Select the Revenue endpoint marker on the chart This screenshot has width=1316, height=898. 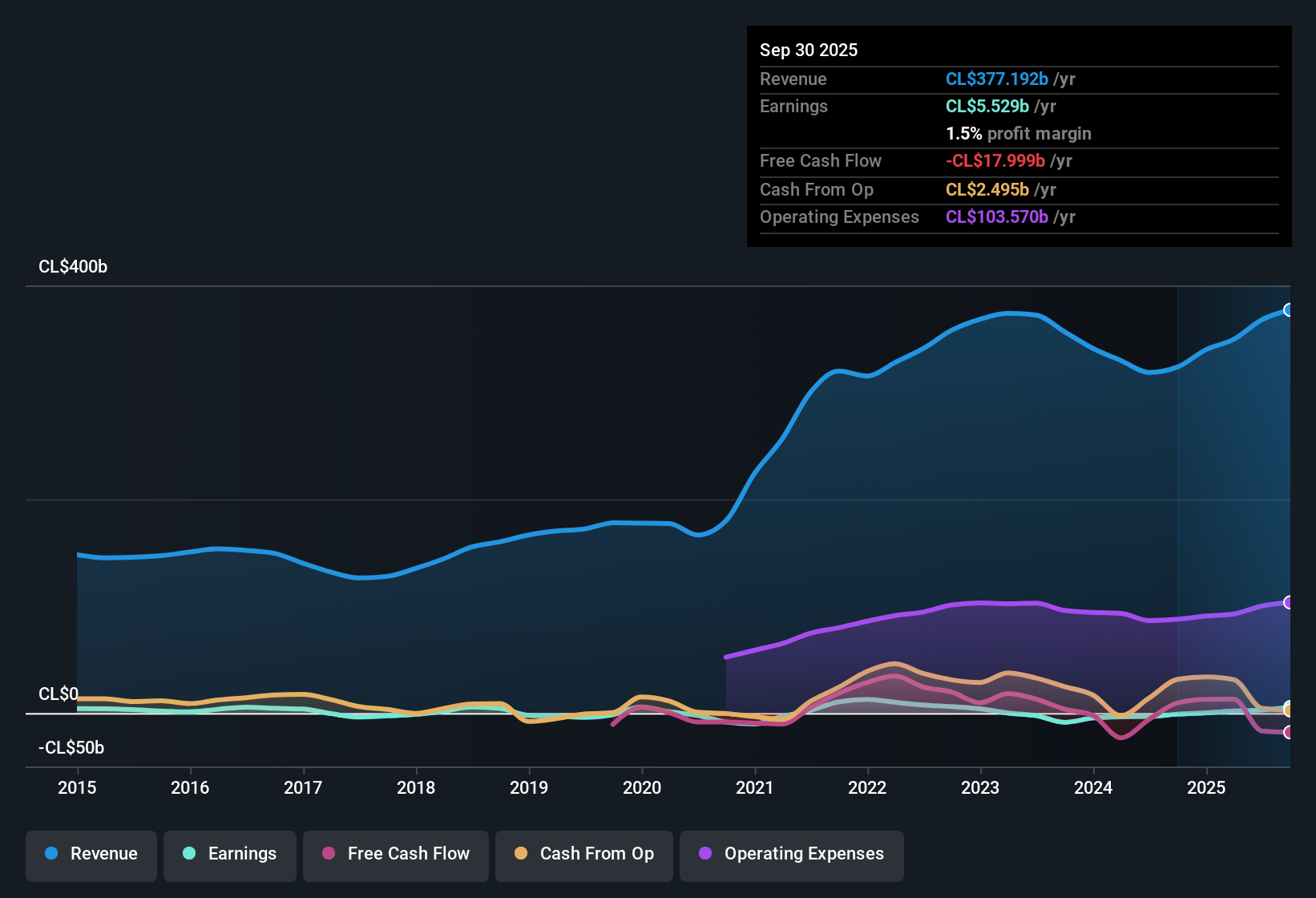(1289, 309)
